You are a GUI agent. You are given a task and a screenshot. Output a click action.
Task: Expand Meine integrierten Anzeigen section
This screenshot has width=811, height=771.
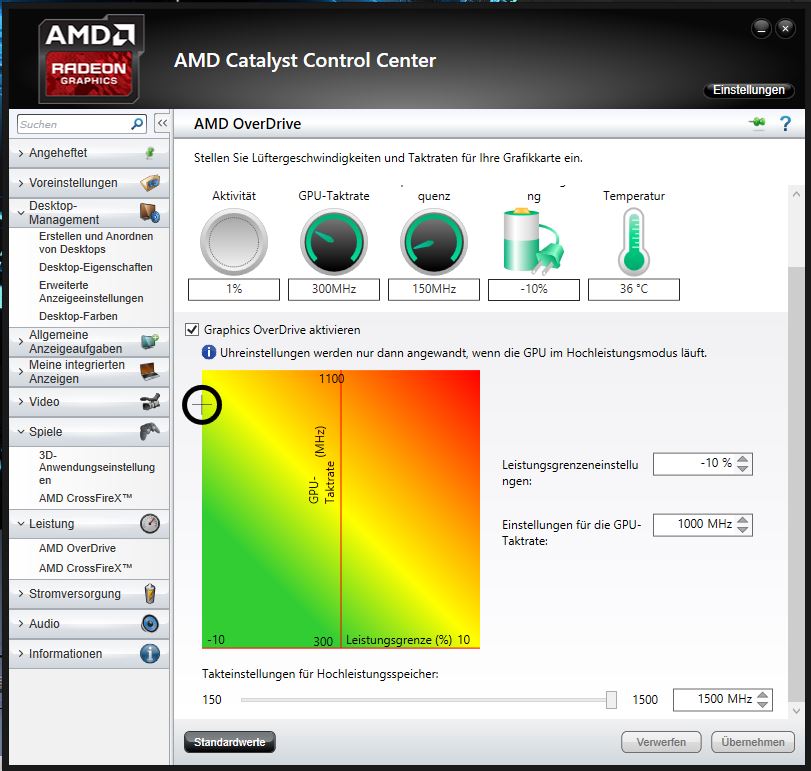pyautogui.click(x=21, y=371)
